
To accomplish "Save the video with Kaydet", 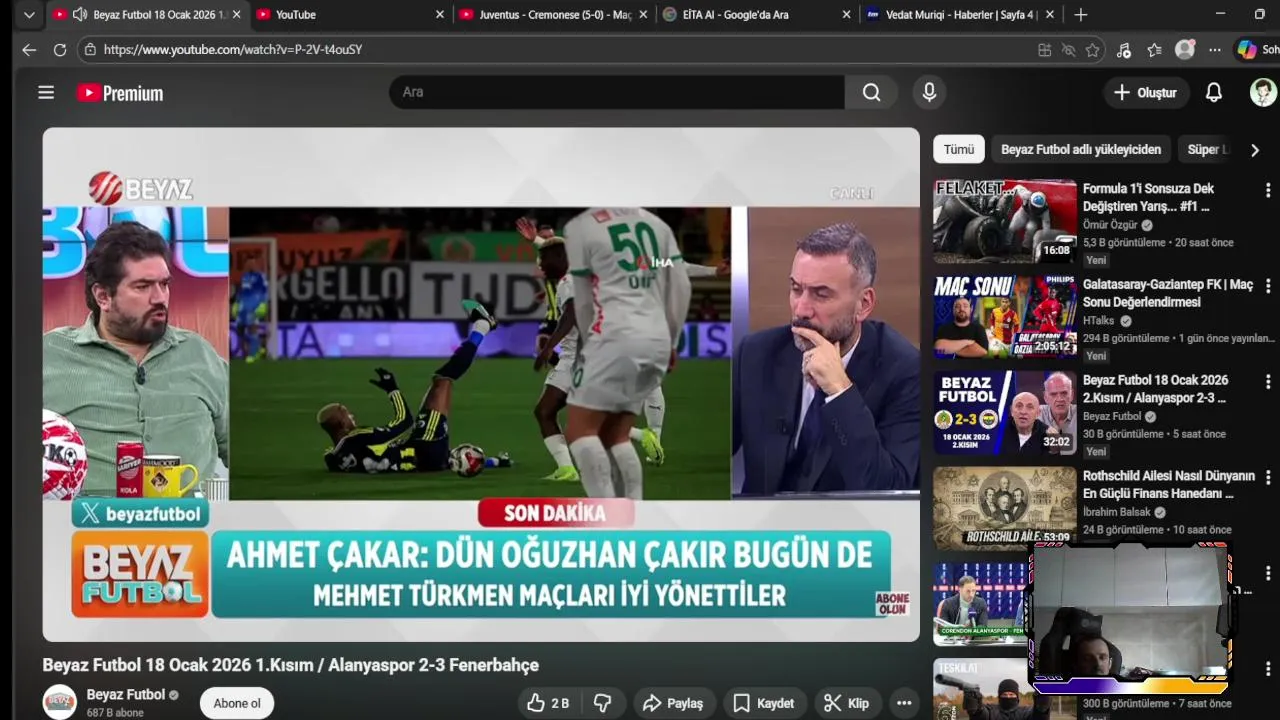I will [764, 703].
